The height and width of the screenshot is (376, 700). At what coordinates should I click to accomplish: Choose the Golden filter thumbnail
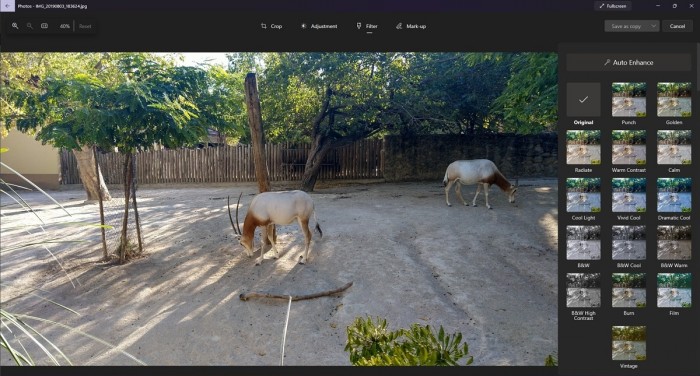(x=674, y=100)
